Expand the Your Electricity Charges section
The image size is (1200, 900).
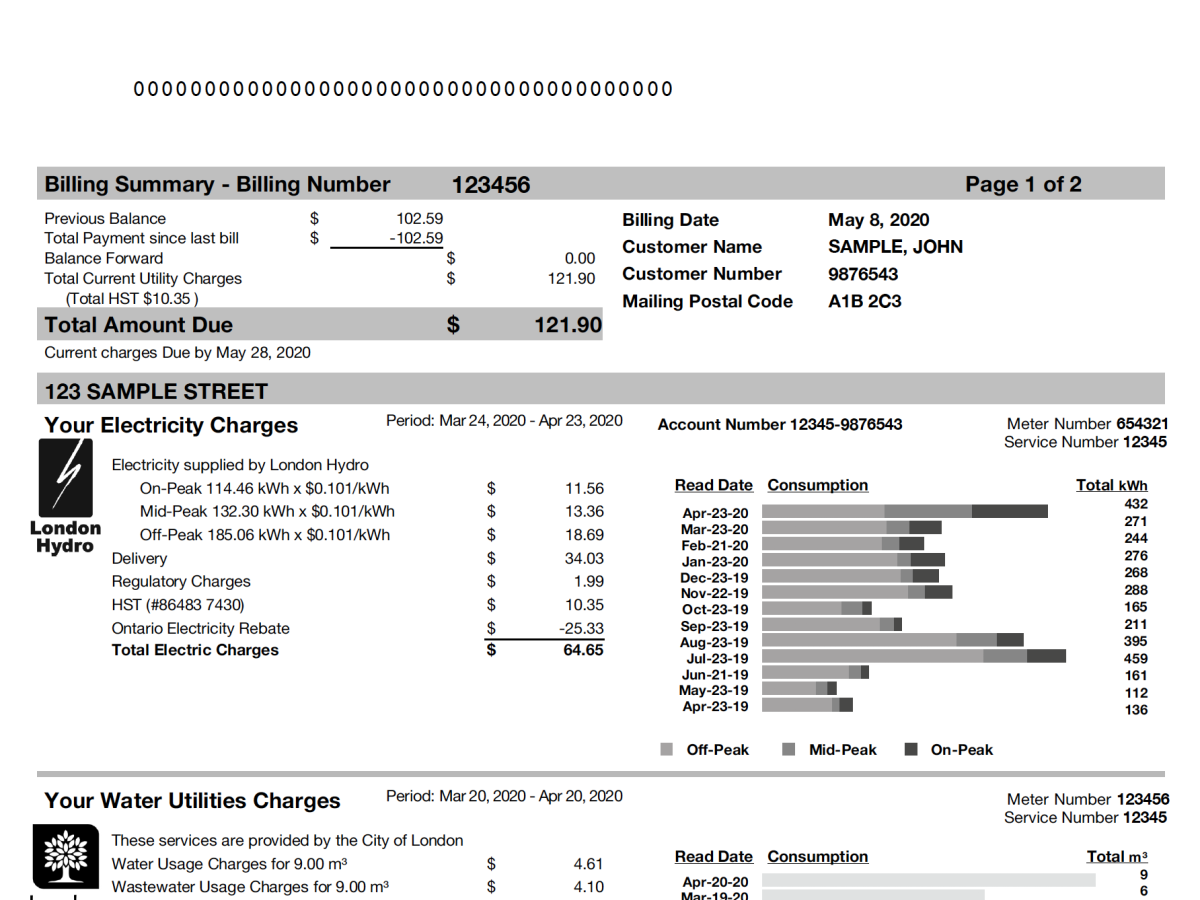(x=170, y=425)
